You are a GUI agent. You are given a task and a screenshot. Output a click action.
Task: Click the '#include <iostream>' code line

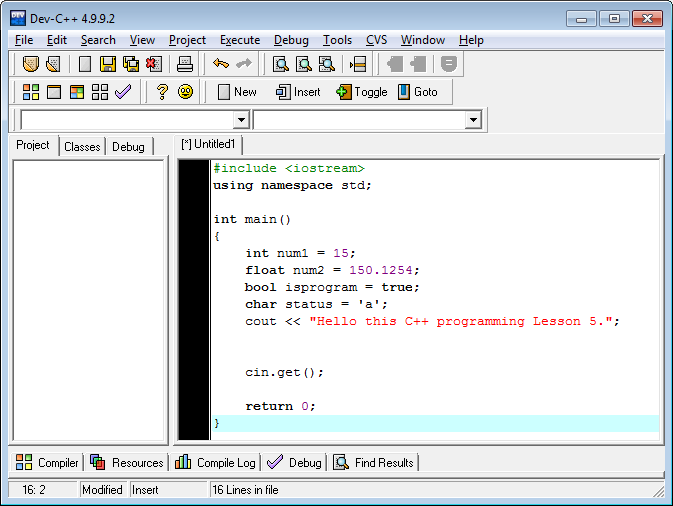pos(289,168)
